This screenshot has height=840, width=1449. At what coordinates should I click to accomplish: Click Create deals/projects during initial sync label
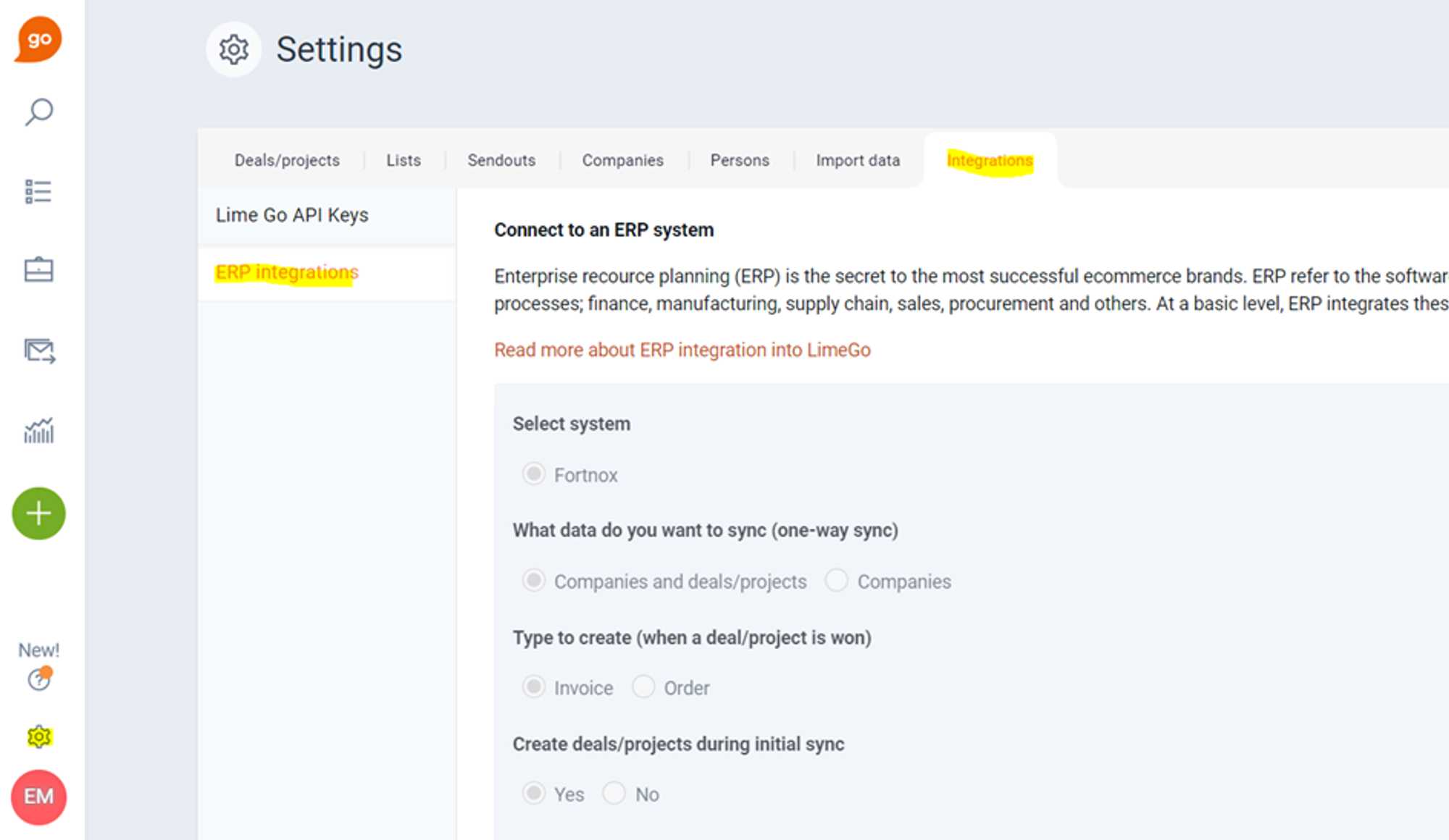pos(679,744)
